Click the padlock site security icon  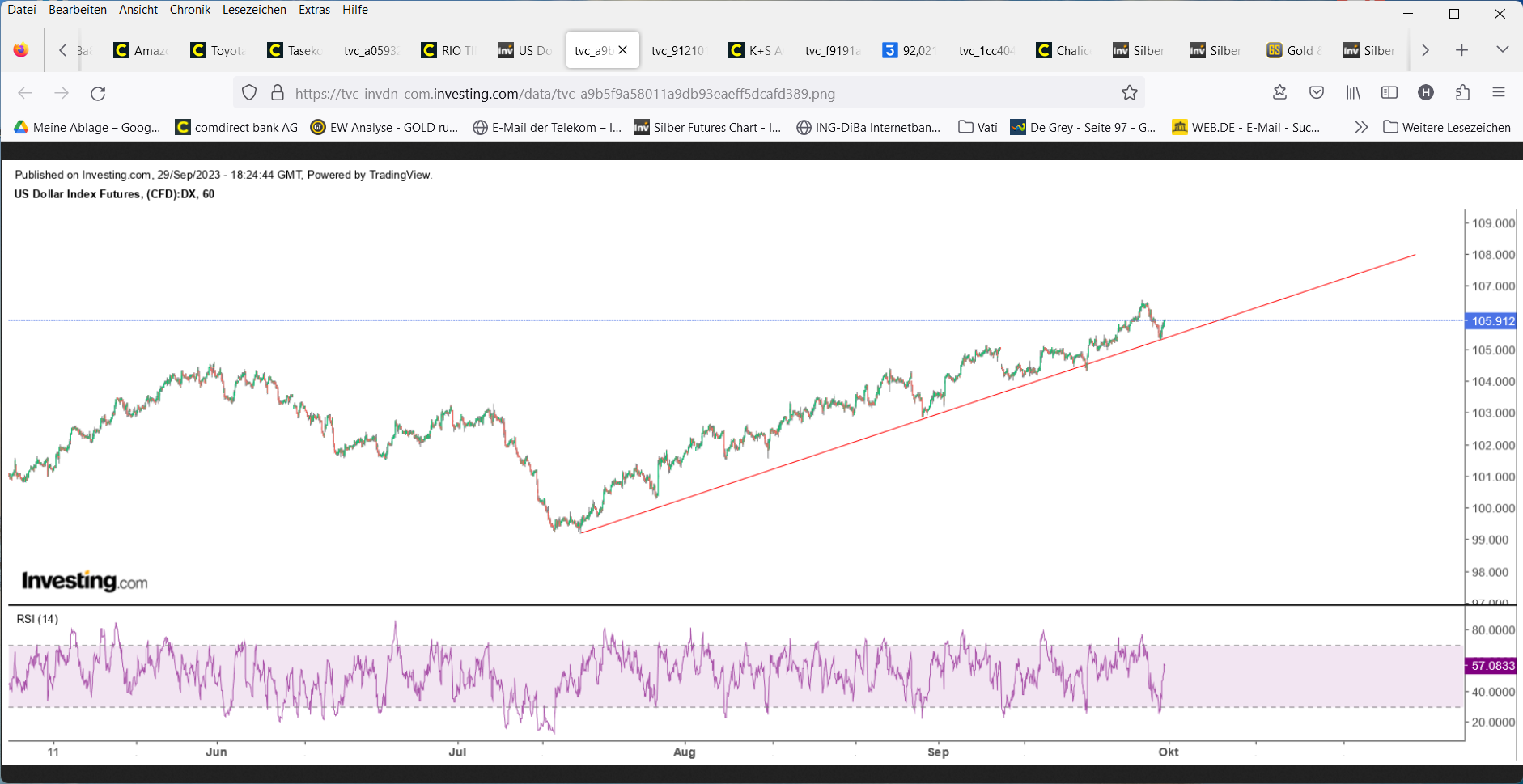coord(278,93)
